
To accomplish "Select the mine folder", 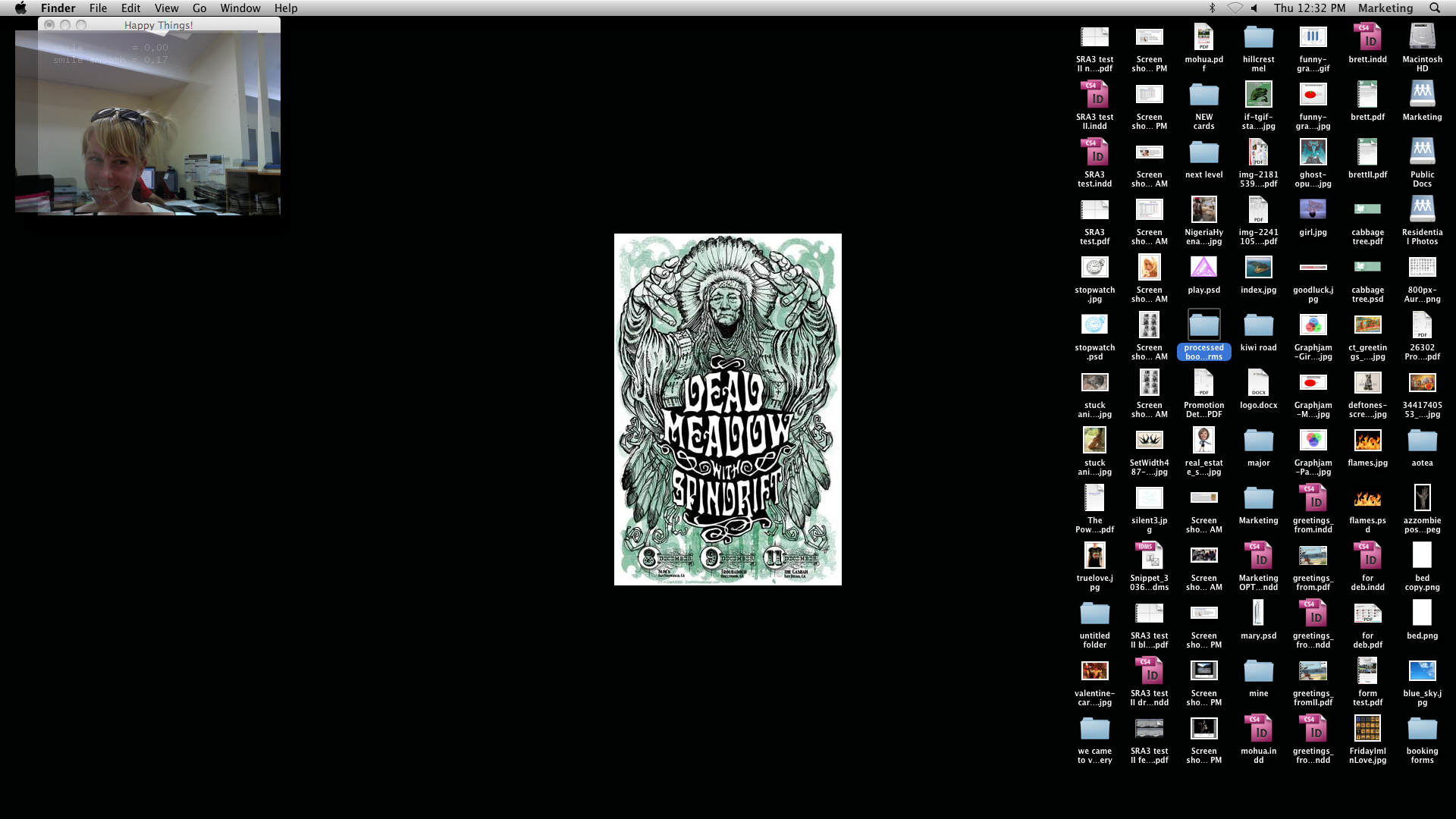I will coord(1258,671).
